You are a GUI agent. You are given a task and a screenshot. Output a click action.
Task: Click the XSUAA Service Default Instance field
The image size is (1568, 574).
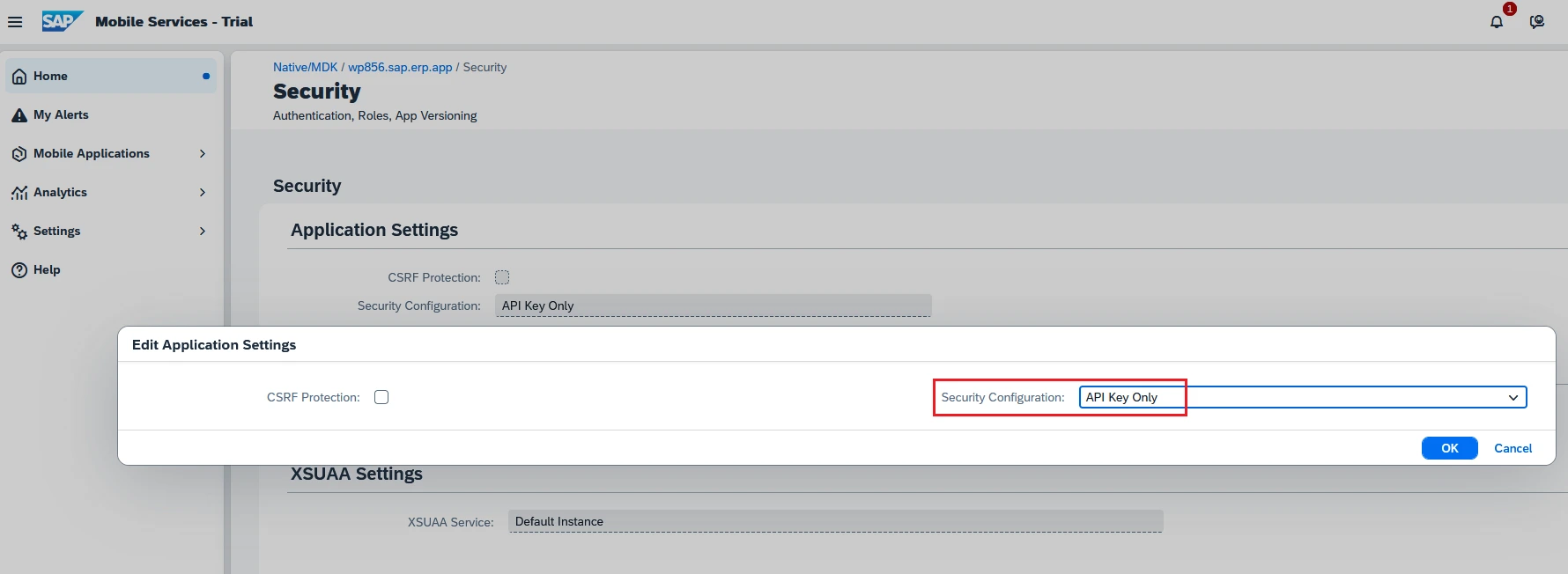click(835, 521)
